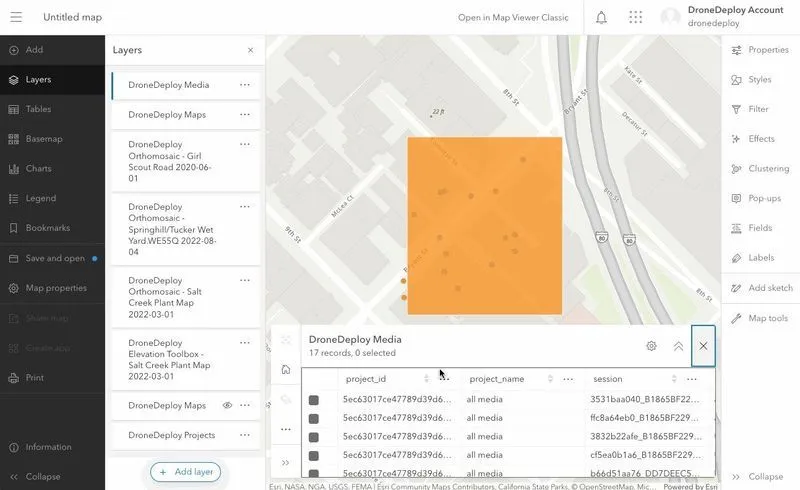Check the table row with session b66d51aa76
Viewport: 800px width, 490px height.
(314, 473)
